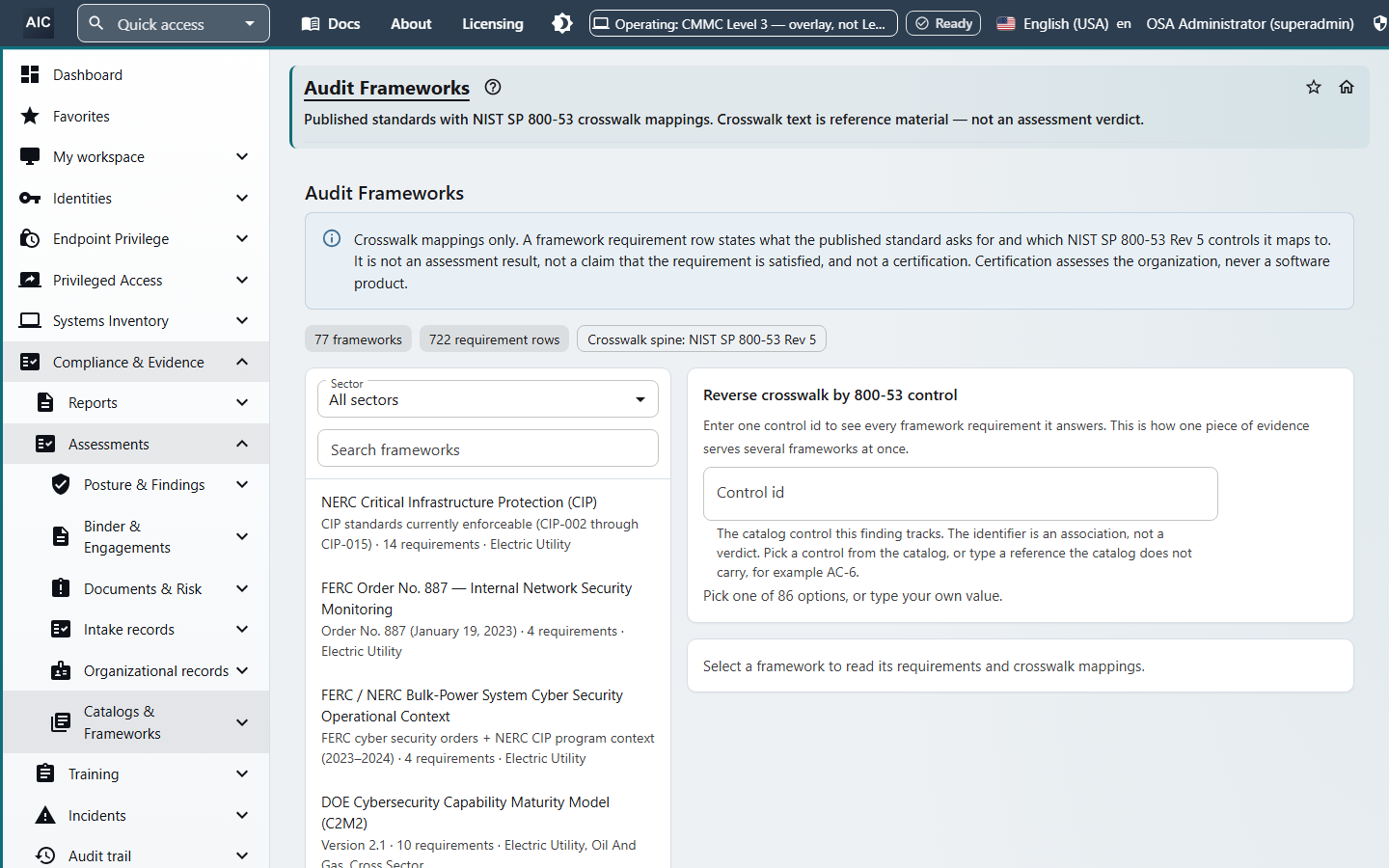Click the AIC logo icon
This screenshot has height=868, width=1389.
tap(39, 22)
